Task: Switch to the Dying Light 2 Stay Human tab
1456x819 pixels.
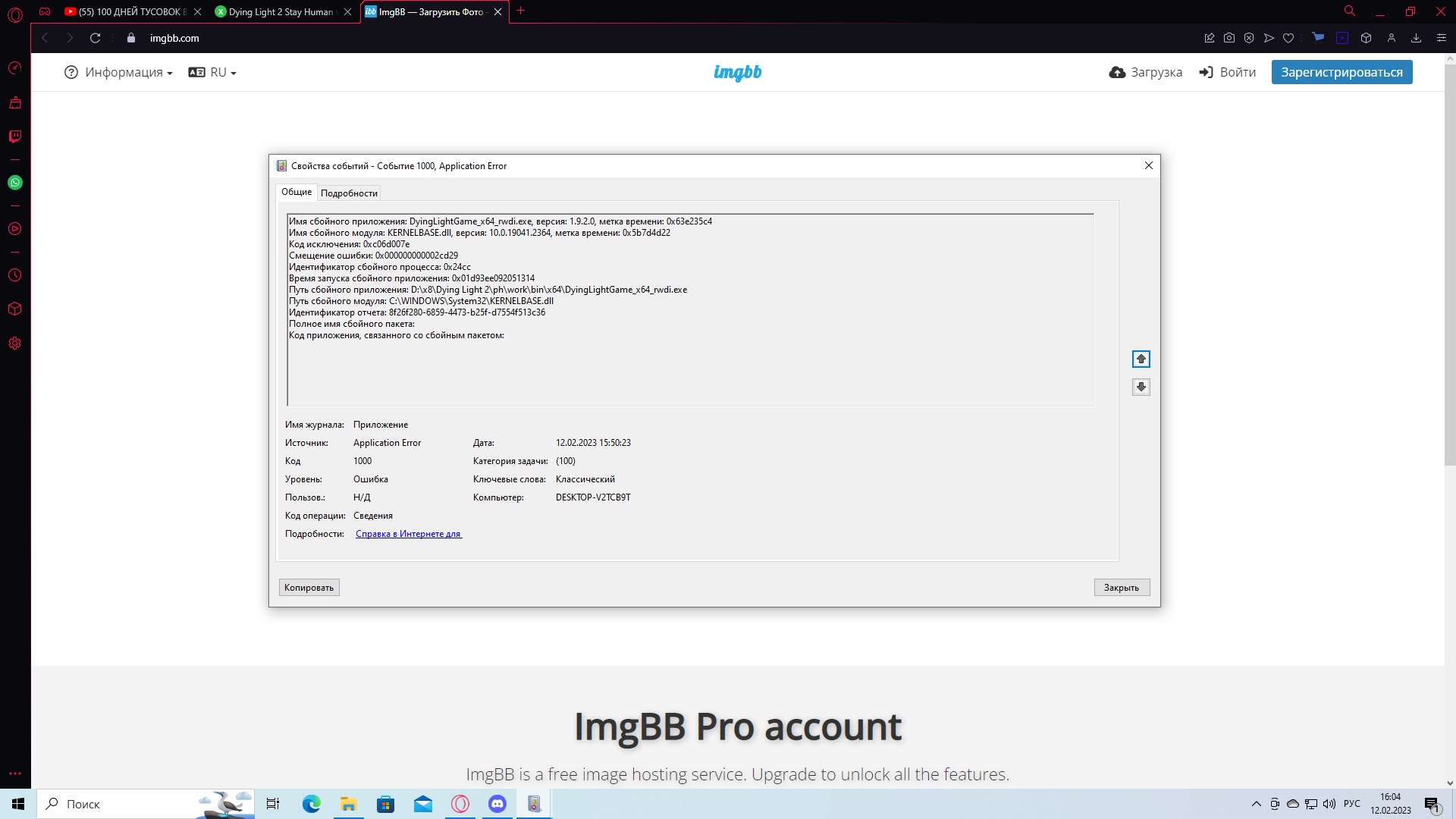Action: pos(281,11)
